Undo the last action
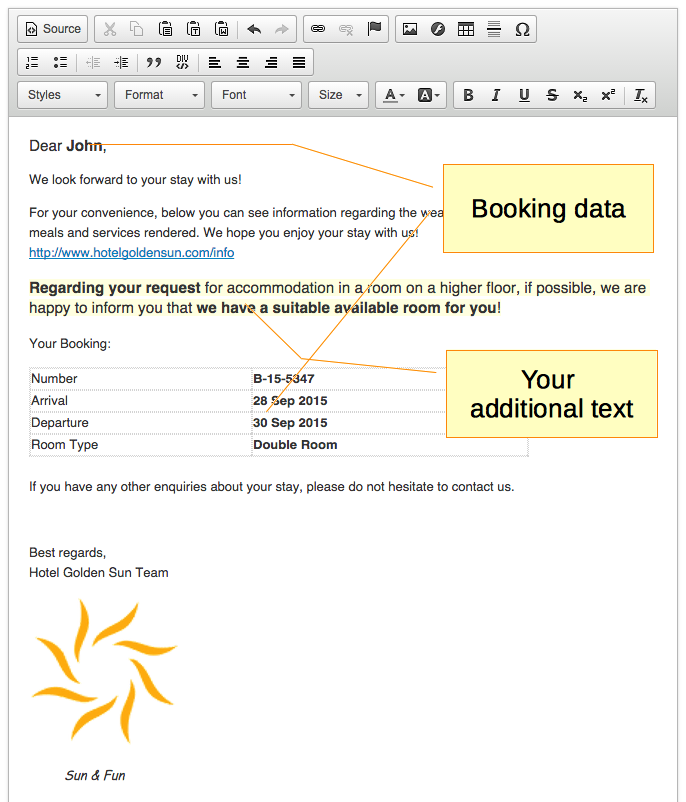The height and width of the screenshot is (802, 686). pyautogui.click(x=254, y=29)
